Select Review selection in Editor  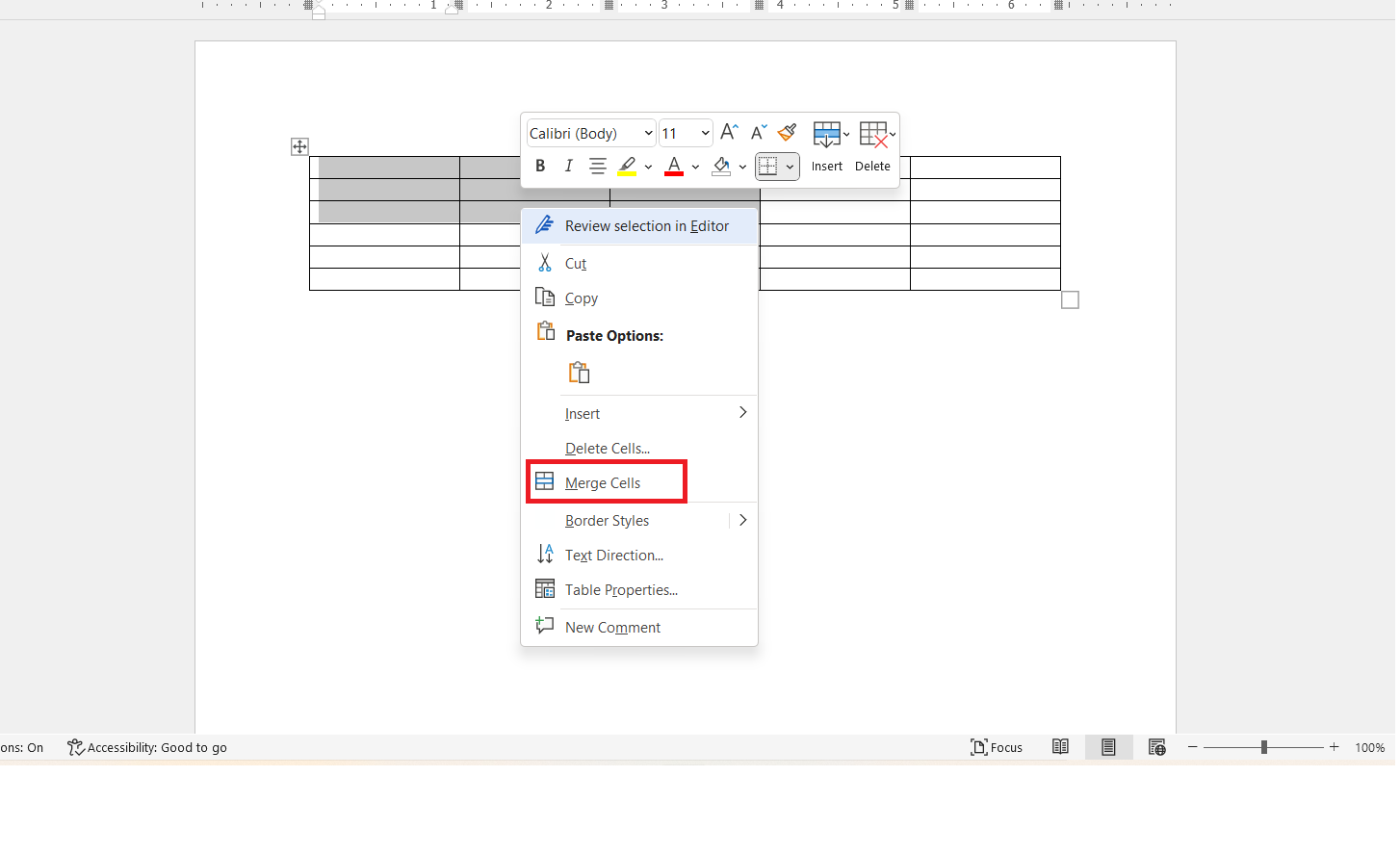[x=646, y=225]
